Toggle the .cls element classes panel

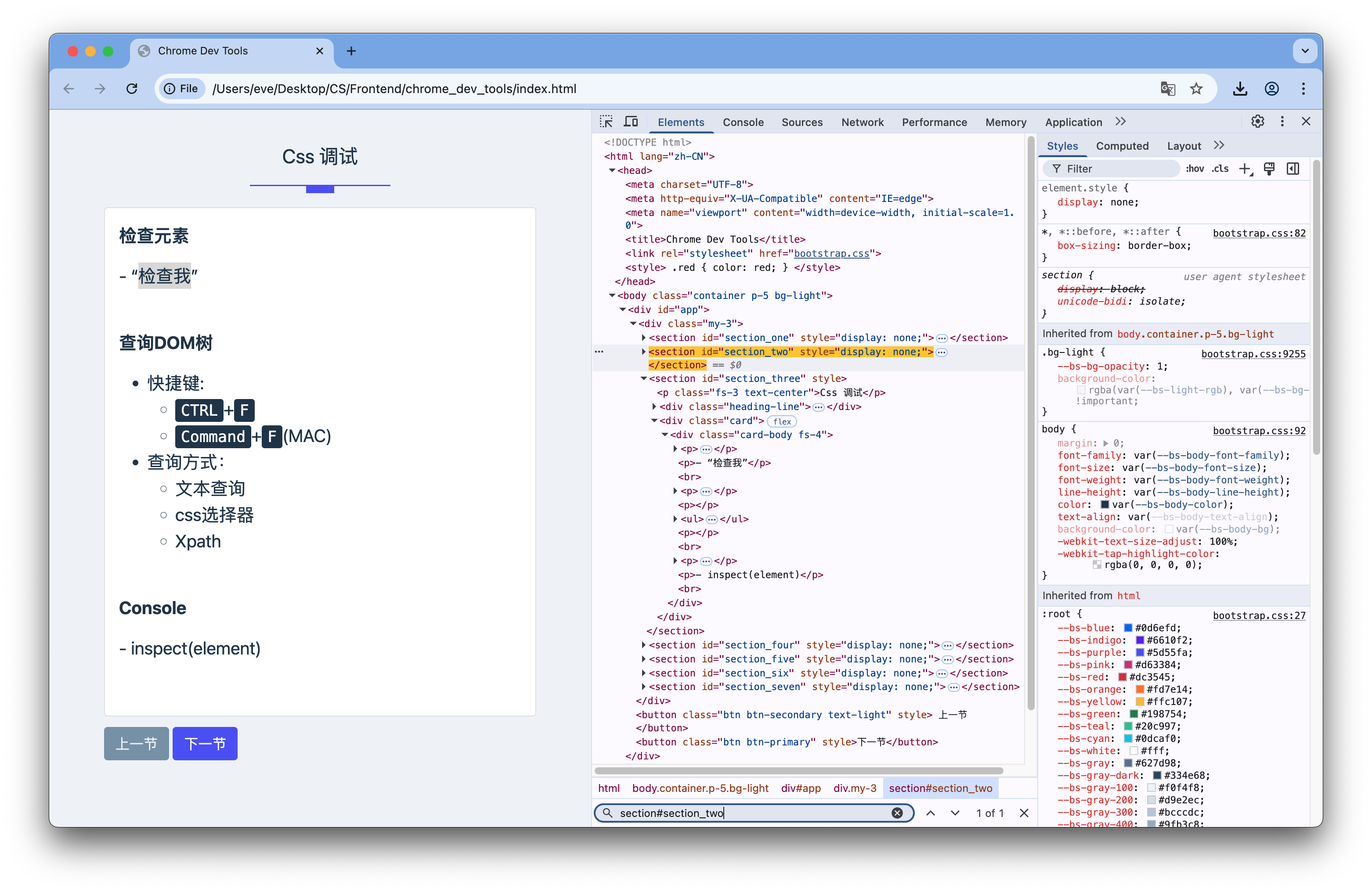[x=1220, y=169]
